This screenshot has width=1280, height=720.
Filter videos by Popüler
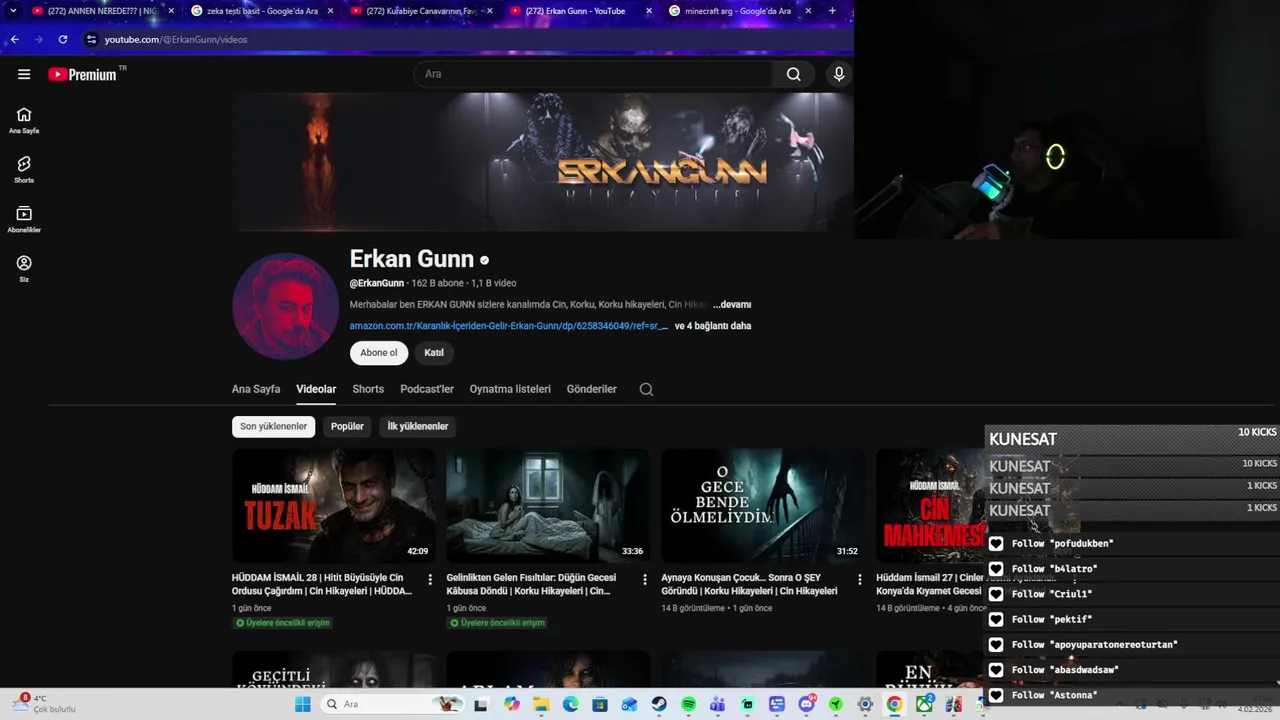347,427
